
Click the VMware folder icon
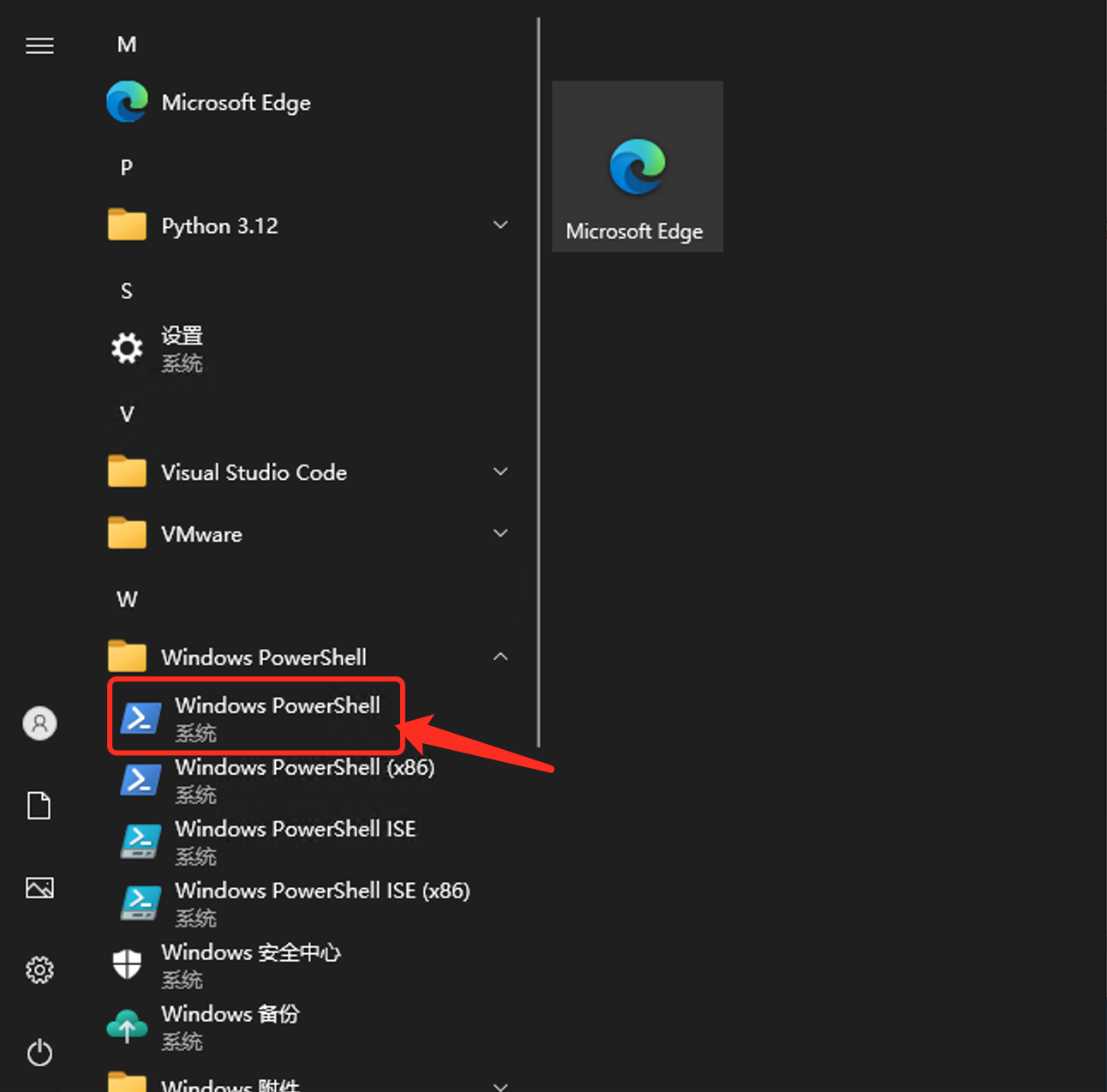click(x=127, y=534)
